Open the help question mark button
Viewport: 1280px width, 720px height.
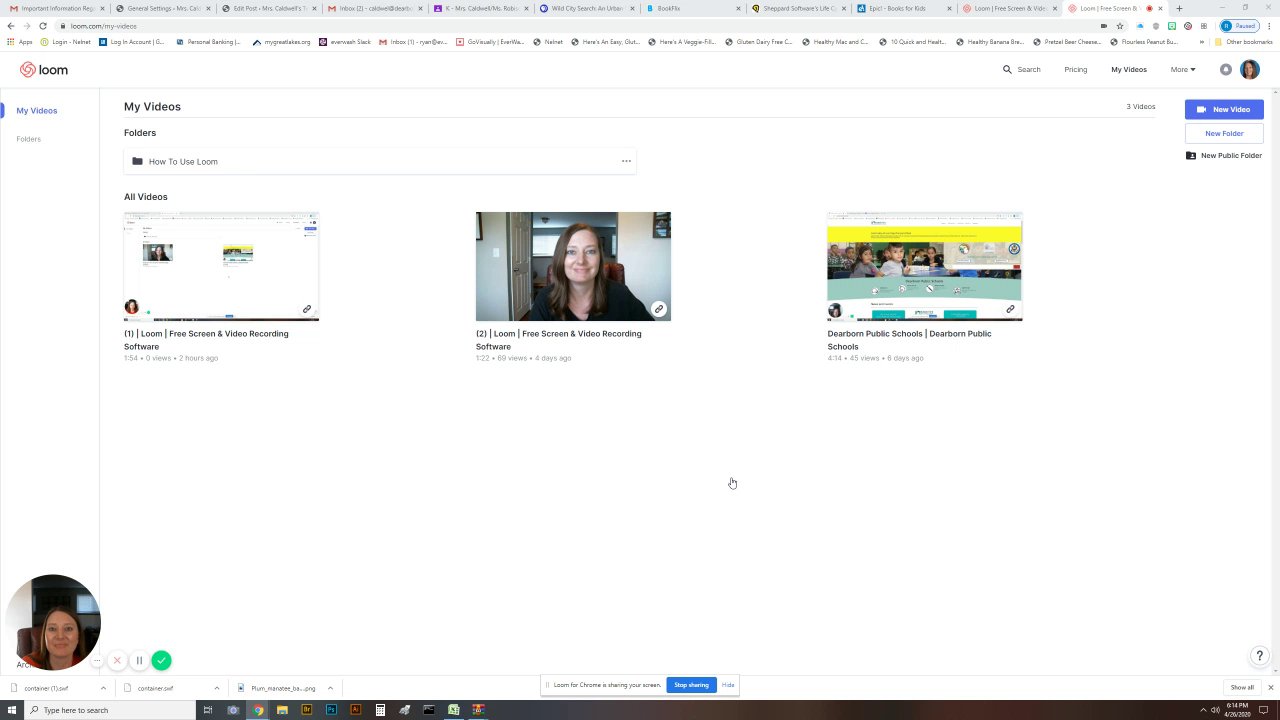[1259, 656]
